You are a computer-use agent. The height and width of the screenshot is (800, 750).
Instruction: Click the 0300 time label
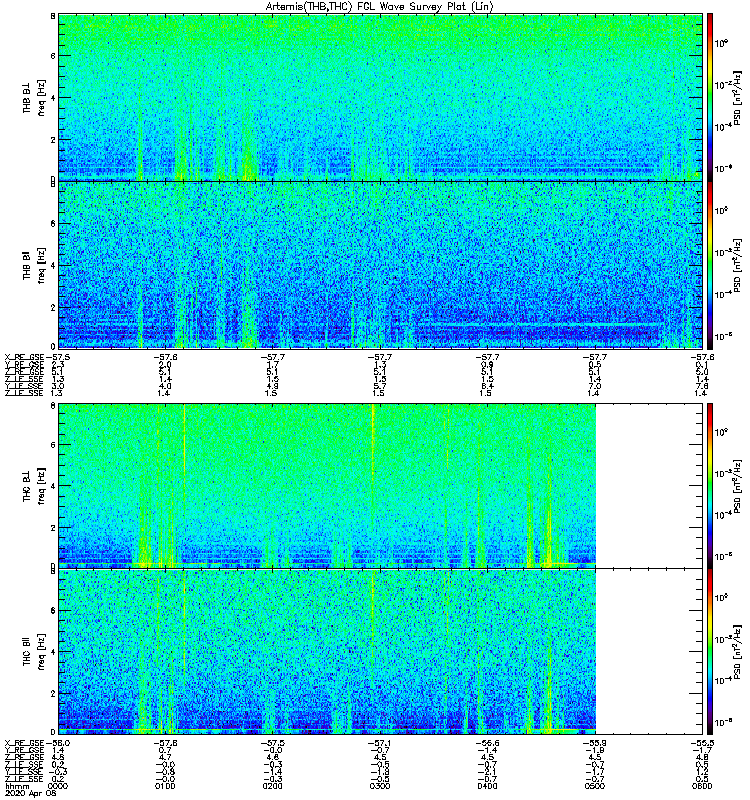pos(380,786)
